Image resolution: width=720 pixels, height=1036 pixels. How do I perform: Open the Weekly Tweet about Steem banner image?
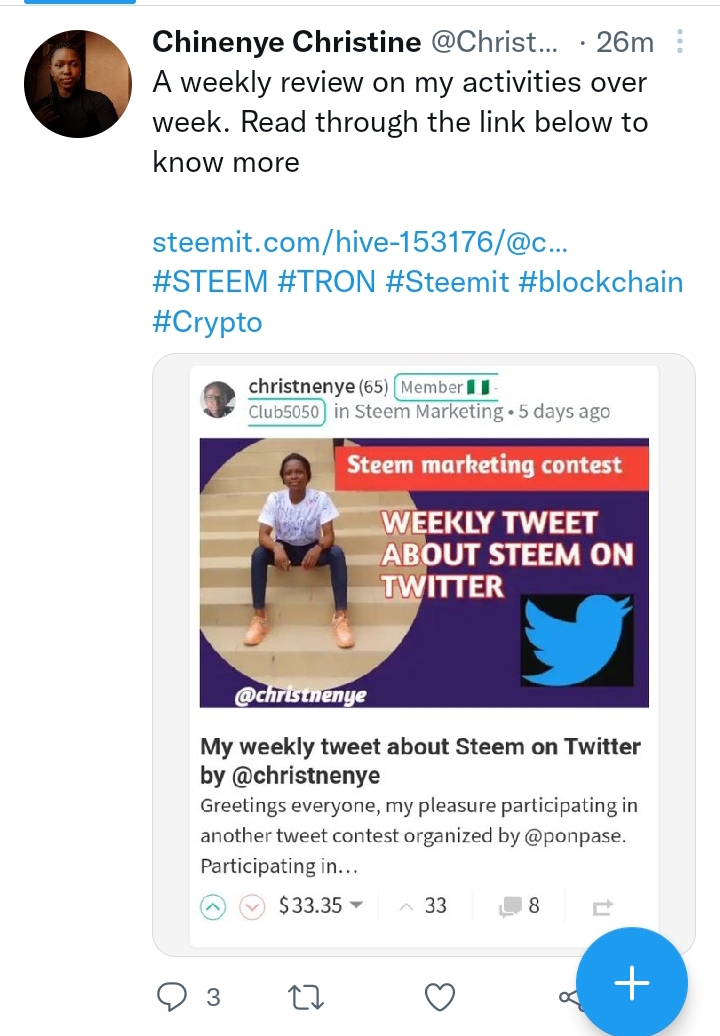(424, 572)
